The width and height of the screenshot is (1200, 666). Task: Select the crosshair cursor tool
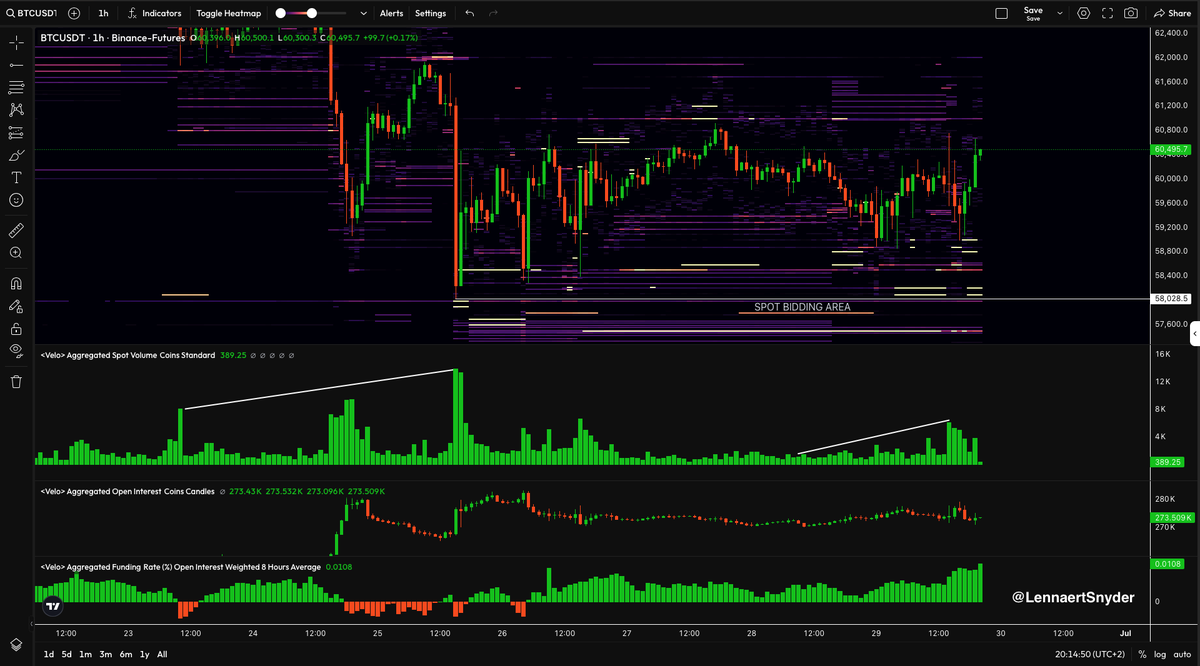pos(16,42)
